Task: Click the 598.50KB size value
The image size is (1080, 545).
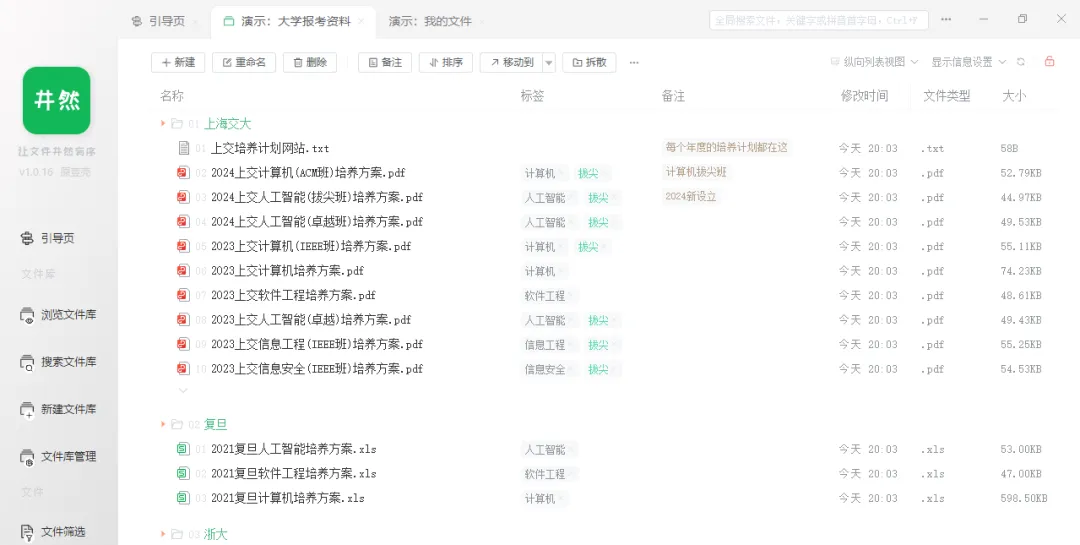Action: point(1024,498)
